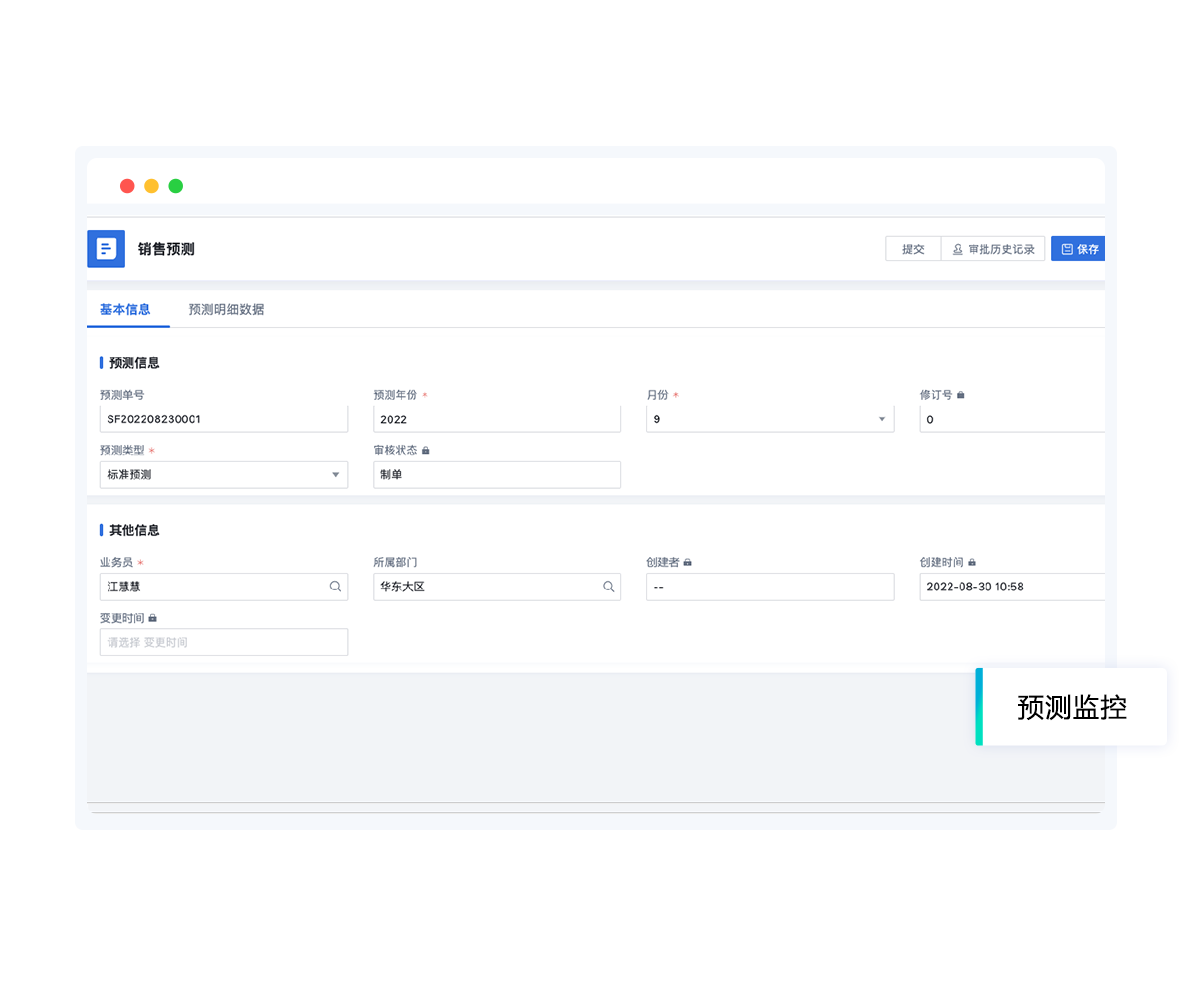Screen dimensions: 1200x1000
Task: Click the lock icon next to 修订号
Action: pyautogui.click(x=961, y=395)
